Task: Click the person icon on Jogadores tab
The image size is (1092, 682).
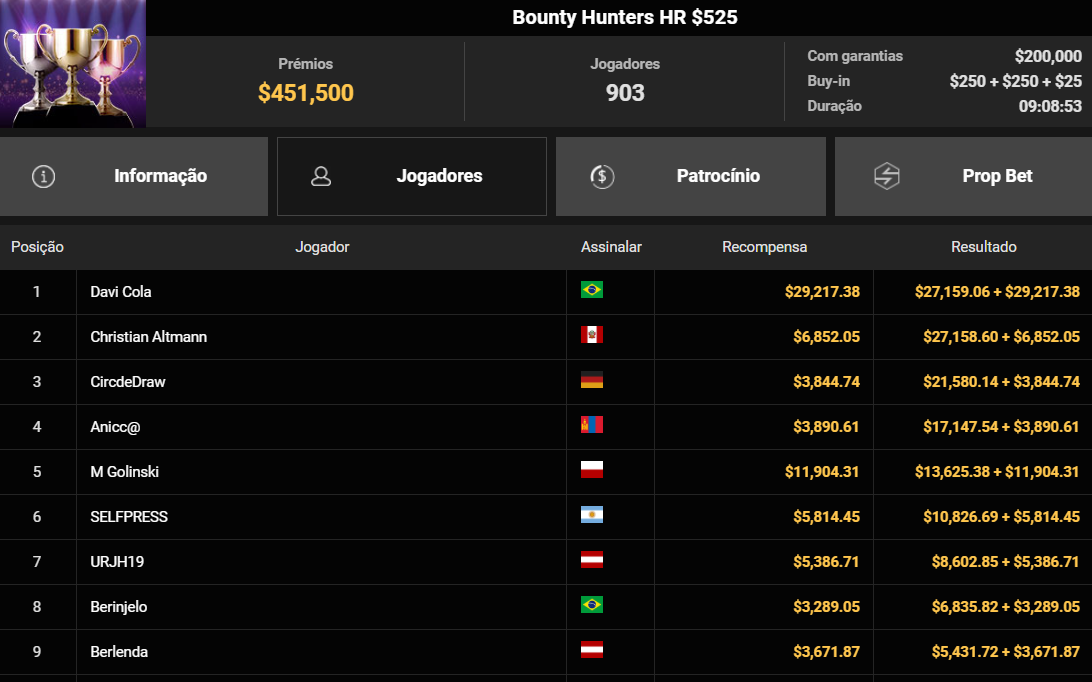Action: [x=321, y=176]
